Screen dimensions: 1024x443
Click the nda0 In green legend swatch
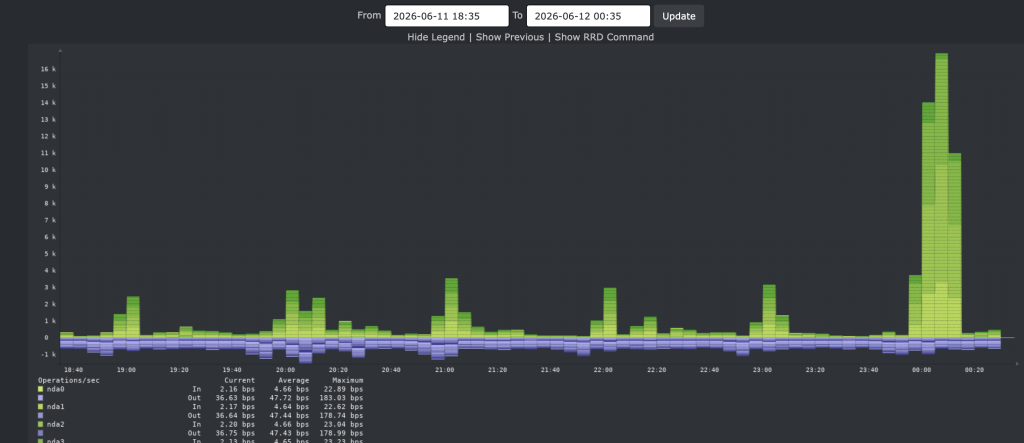[x=40, y=389]
